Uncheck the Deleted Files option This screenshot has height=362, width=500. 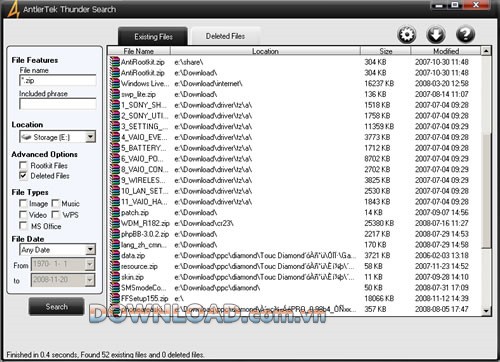point(23,176)
